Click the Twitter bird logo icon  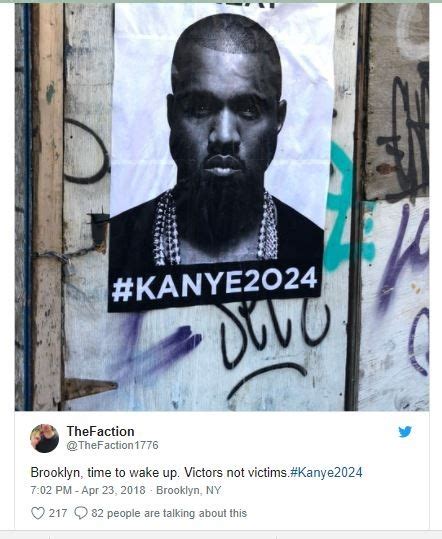[x=405, y=432]
